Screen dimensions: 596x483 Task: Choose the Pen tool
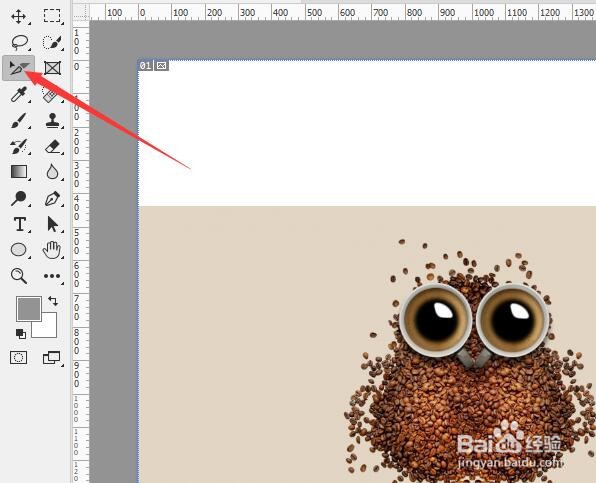(x=52, y=198)
